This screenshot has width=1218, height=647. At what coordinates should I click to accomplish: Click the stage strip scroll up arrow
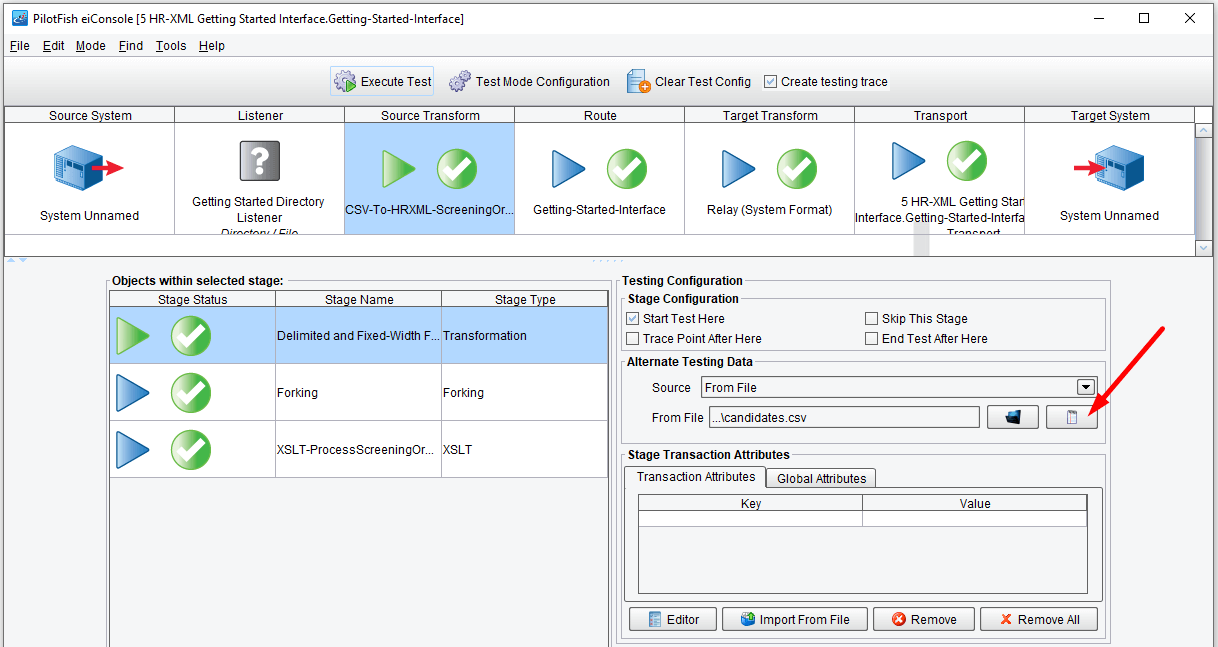[1204, 131]
